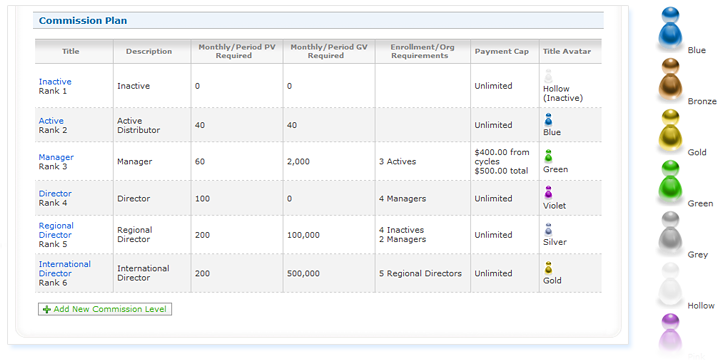Choose the large Hollow avatar icon

click(670, 284)
